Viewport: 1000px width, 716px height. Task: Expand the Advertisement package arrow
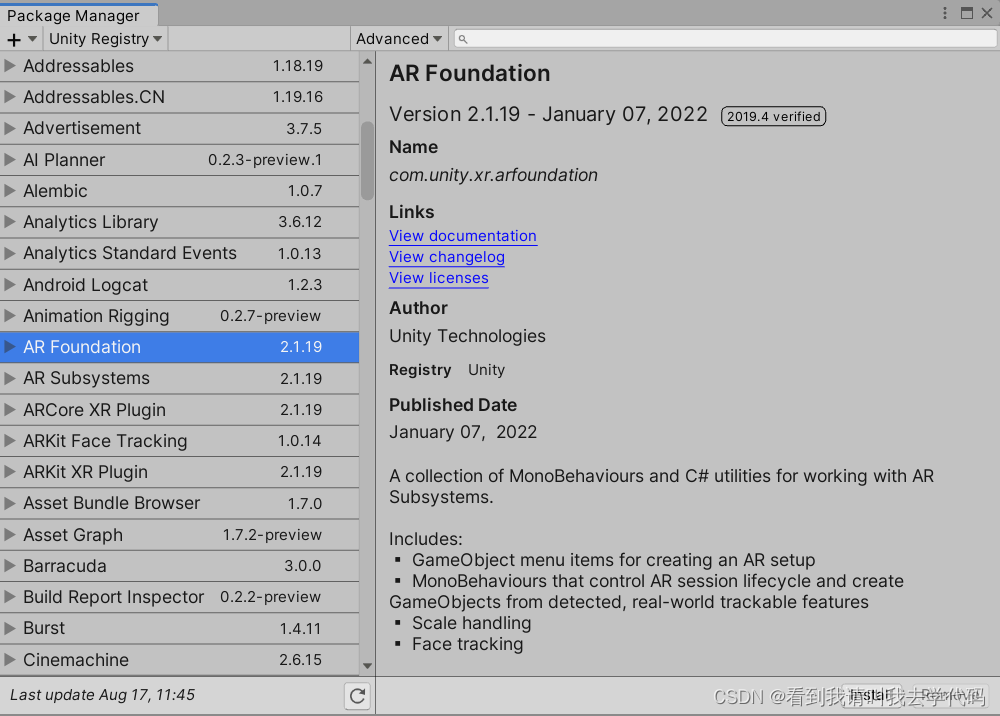point(10,128)
